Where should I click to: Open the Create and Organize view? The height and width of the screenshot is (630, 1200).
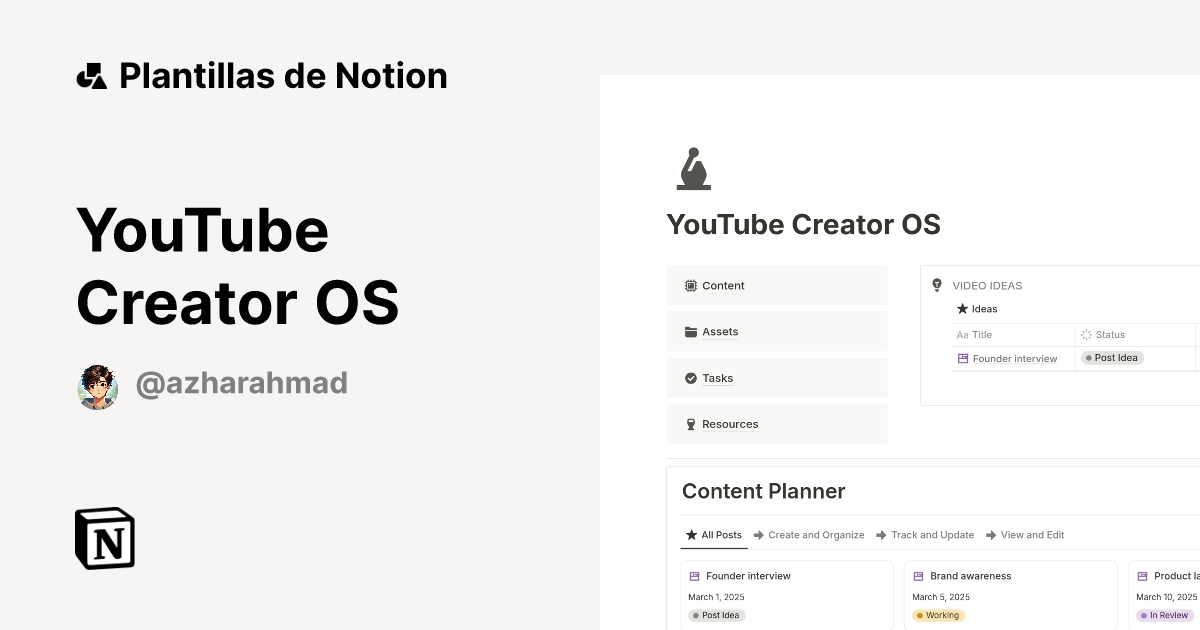pyautogui.click(x=815, y=535)
